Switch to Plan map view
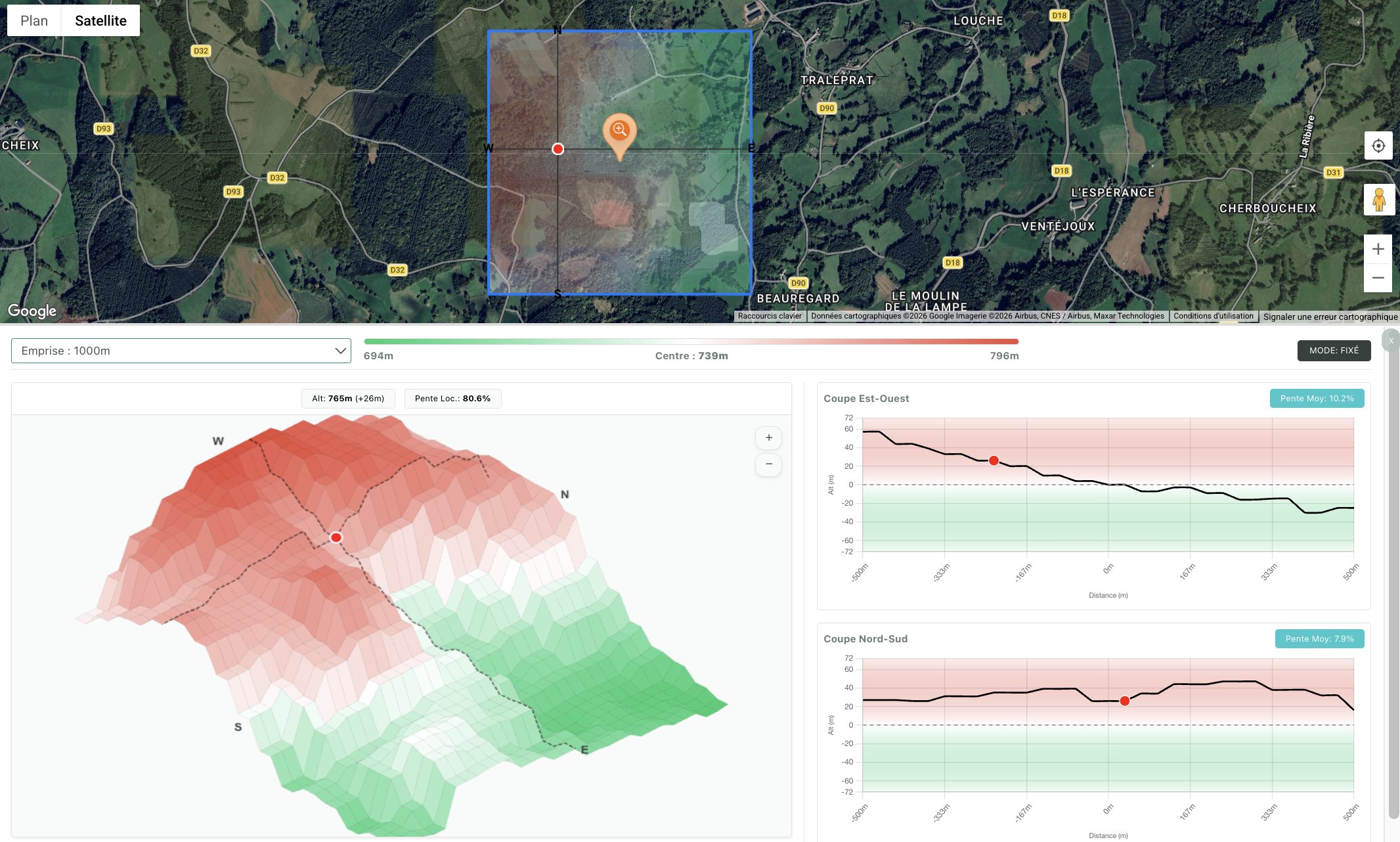Image resolution: width=1400 pixels, height=842 pixels. tap(34, 20)
